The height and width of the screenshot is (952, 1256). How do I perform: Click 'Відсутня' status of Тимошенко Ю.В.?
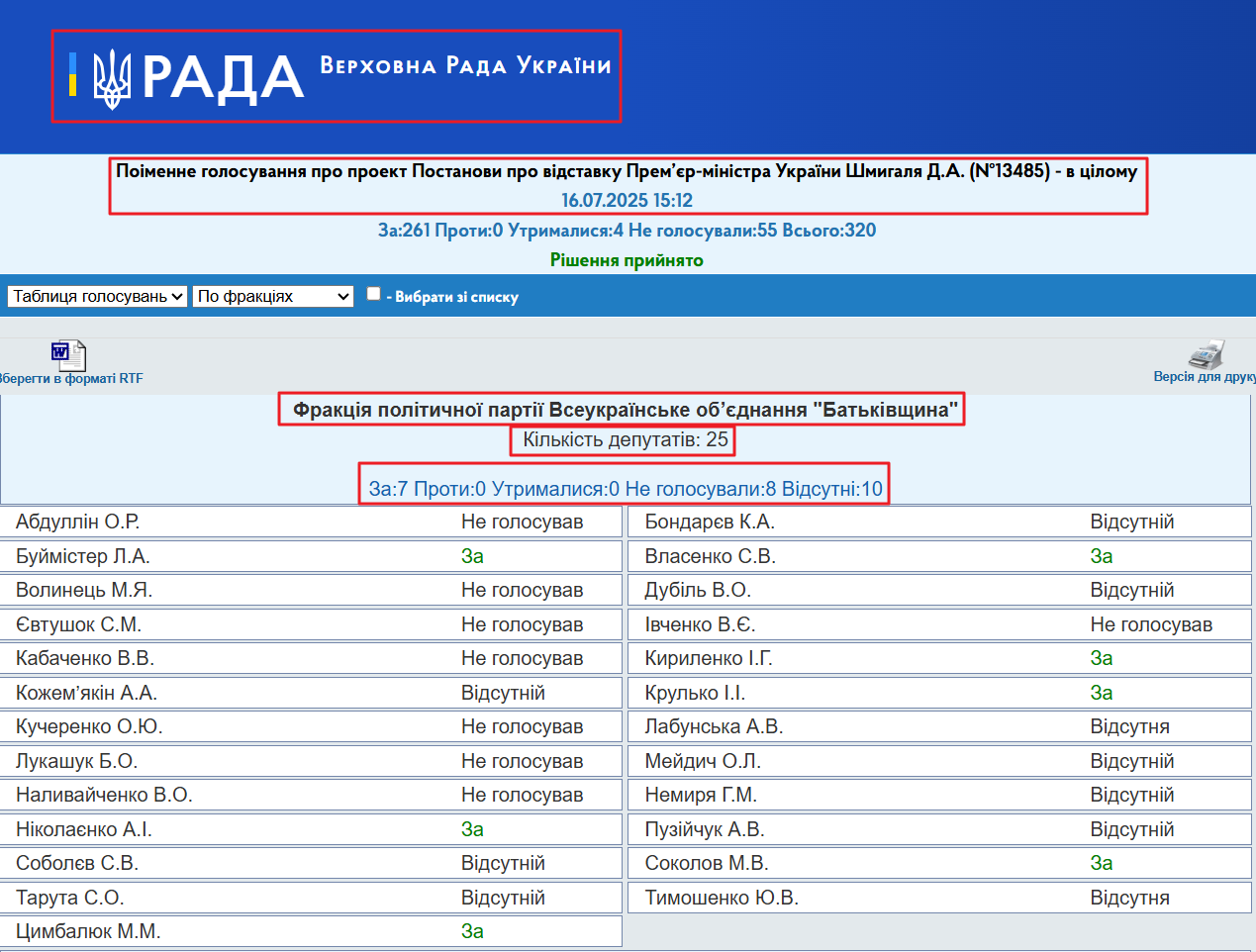(x=1129, y=898)
